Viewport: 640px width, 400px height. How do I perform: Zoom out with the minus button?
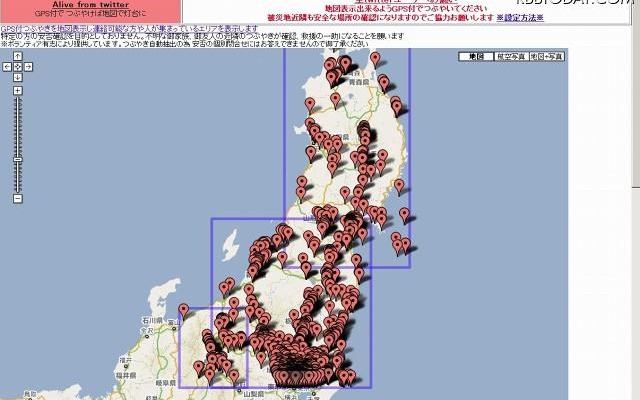[18, 199]
